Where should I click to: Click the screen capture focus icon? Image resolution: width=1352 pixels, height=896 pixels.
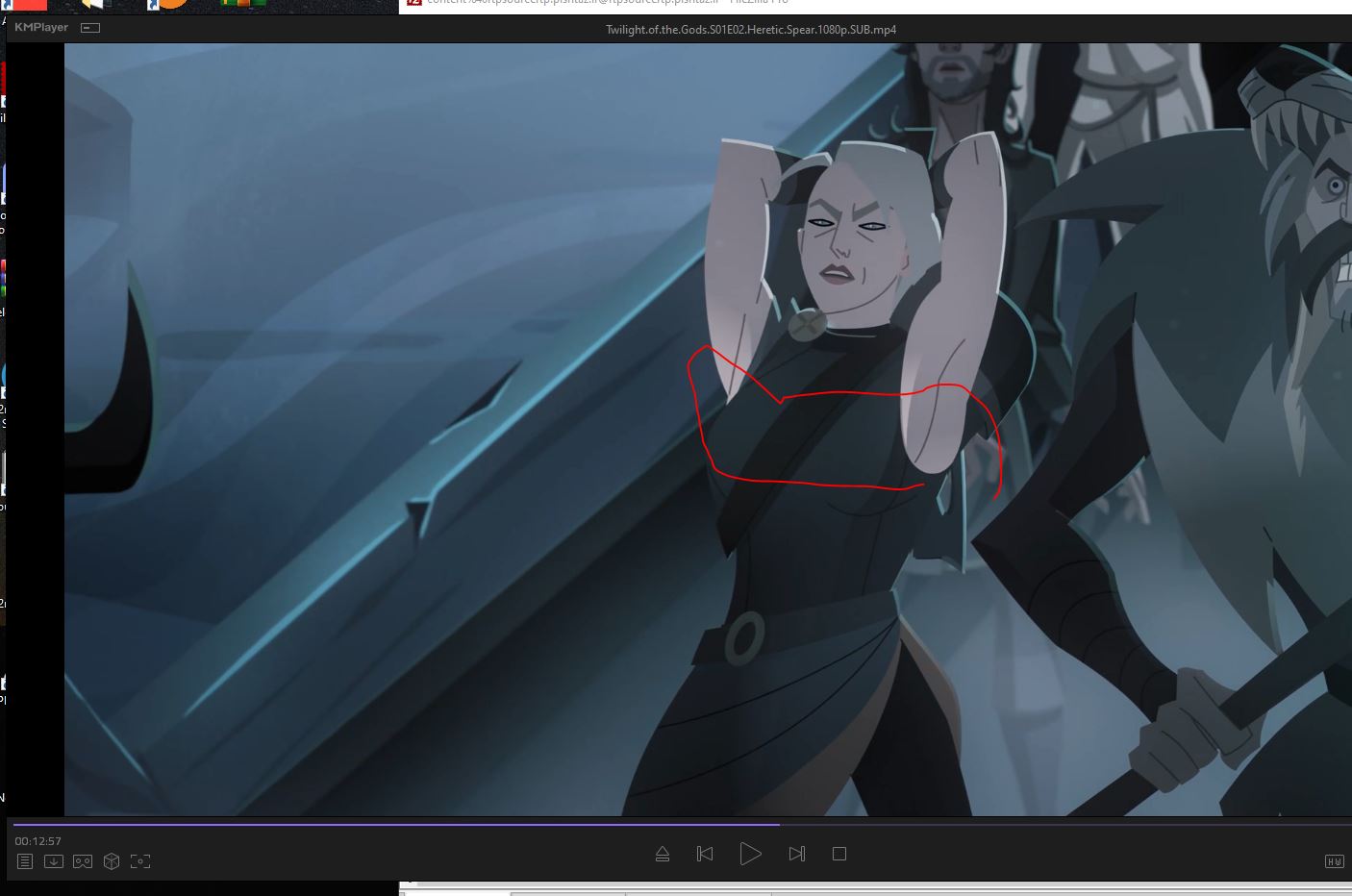(x=140, y=861)
